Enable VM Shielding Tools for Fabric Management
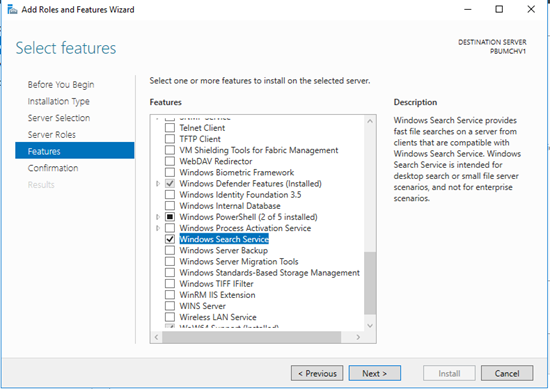The image size is (550, 389). click(x=170, y=150)
